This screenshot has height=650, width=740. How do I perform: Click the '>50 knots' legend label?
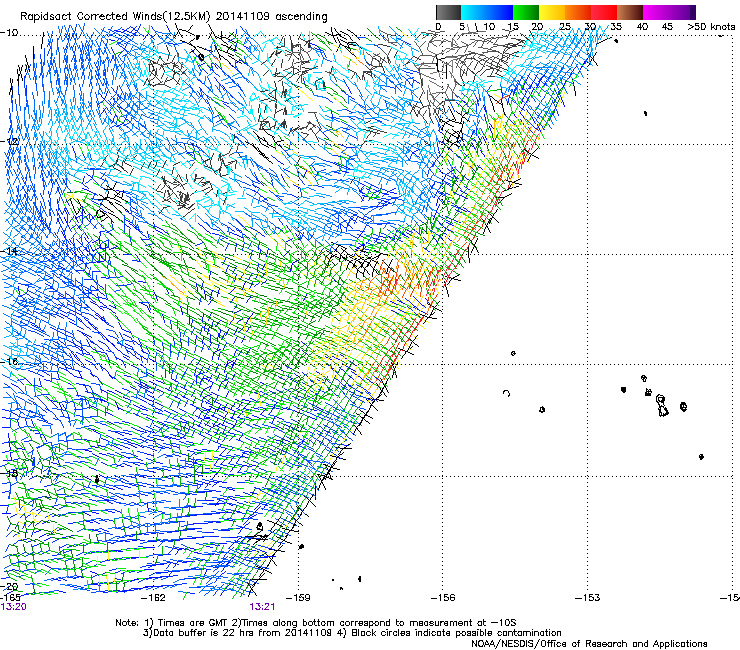coord(711,27)
